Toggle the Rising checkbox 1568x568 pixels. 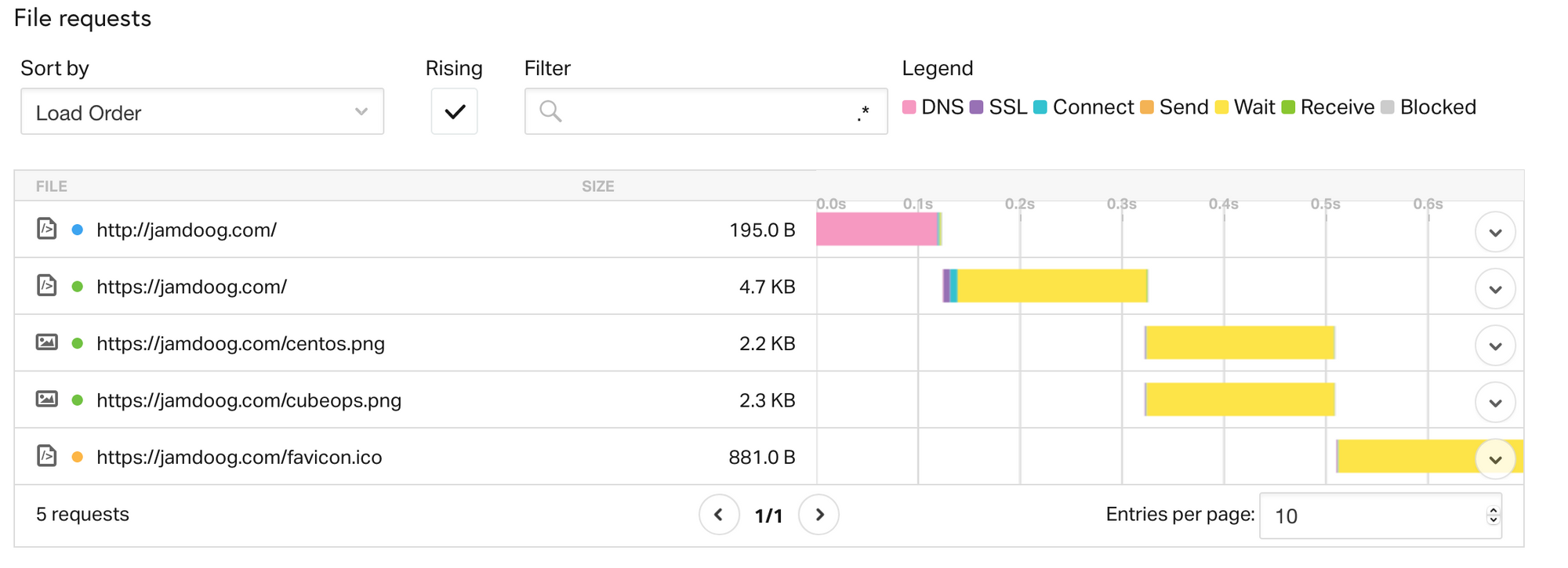455,112
